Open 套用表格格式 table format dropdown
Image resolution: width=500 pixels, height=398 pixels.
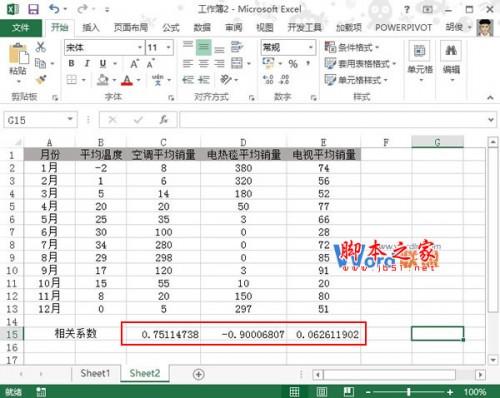360,63
